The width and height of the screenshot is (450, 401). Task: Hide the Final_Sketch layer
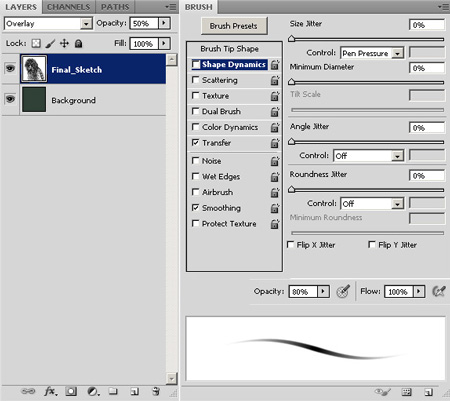click(10, 69)
